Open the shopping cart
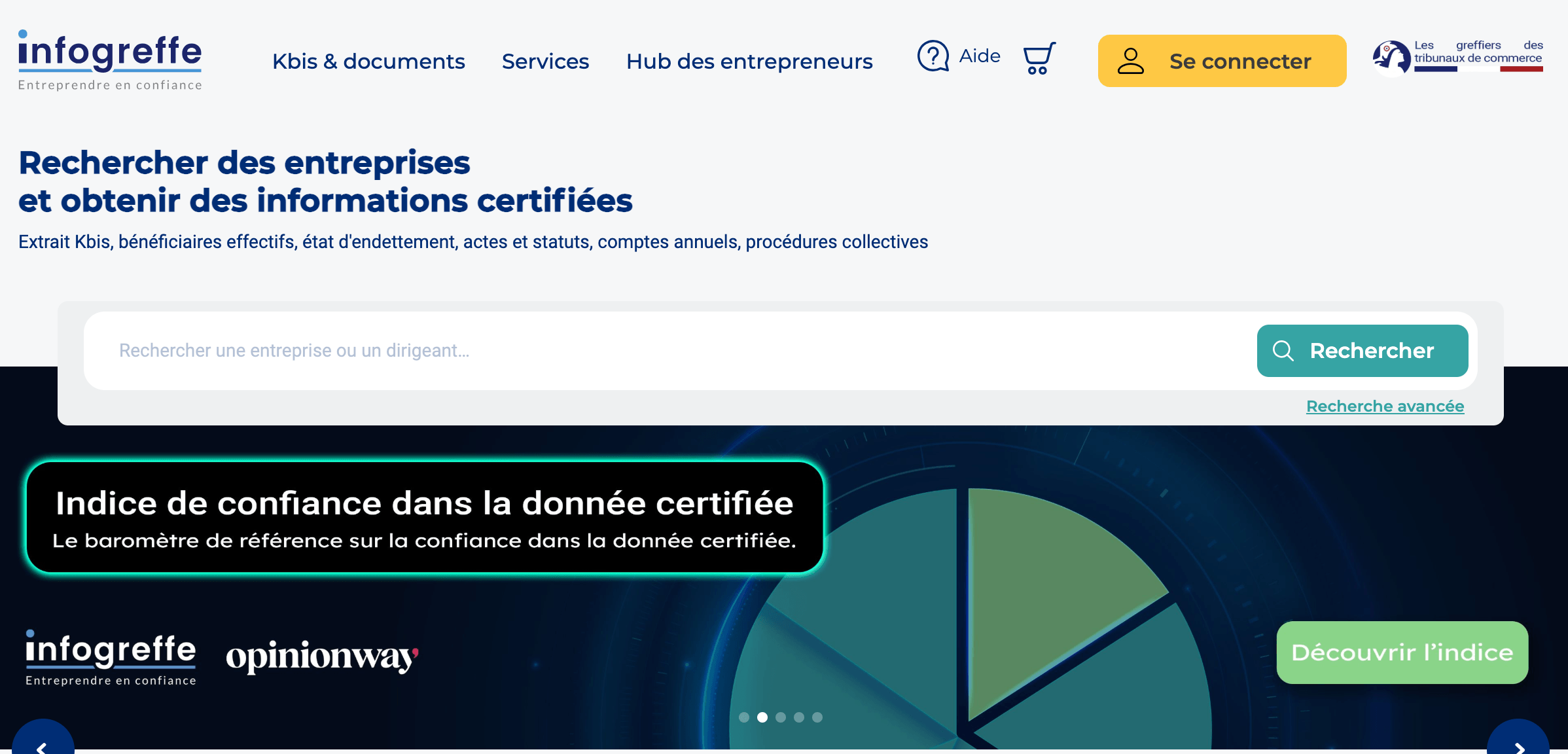 [x=1039, y=58]
